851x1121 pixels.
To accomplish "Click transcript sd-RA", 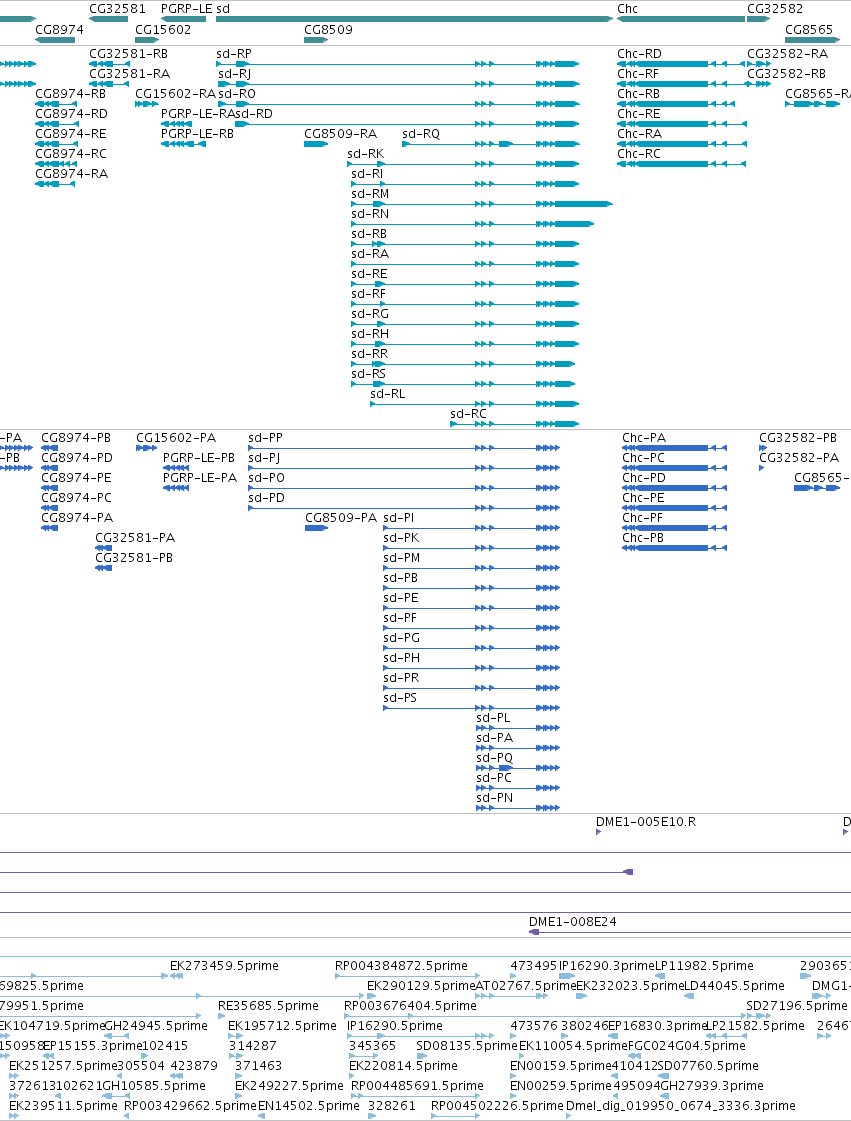I will (465, 265).
